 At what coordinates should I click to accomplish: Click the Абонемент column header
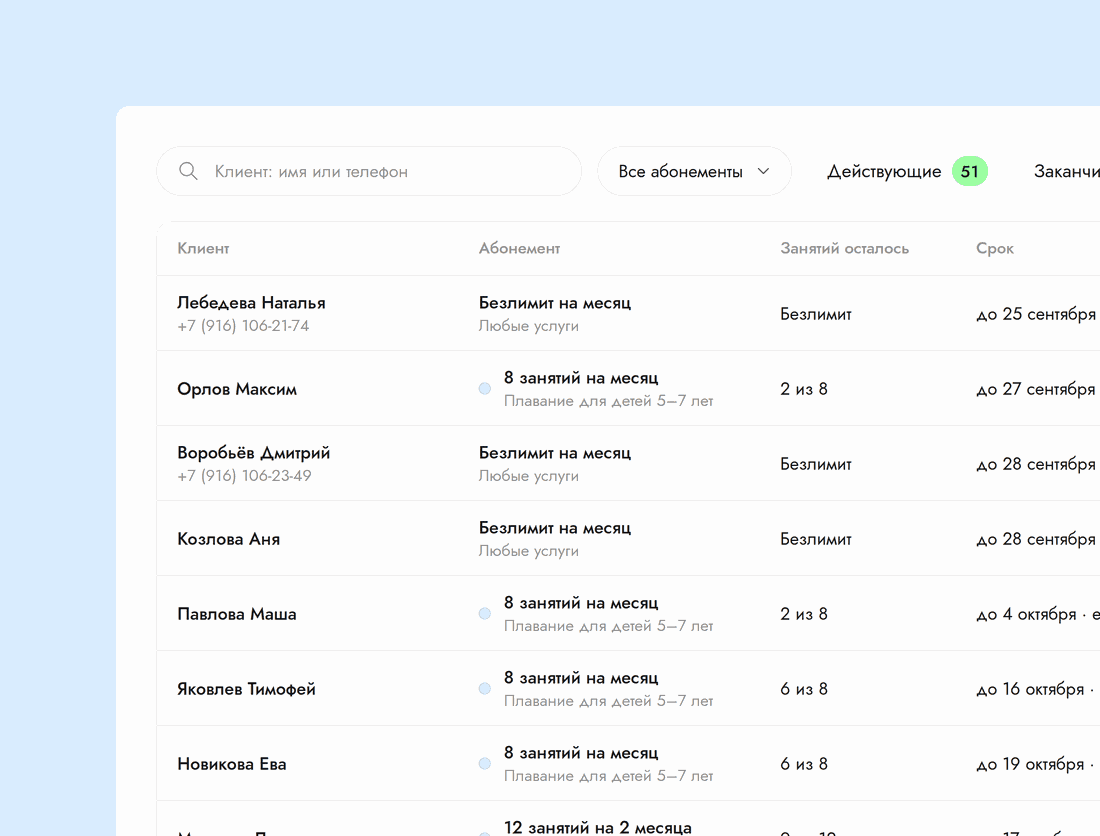tap(519, 248)
